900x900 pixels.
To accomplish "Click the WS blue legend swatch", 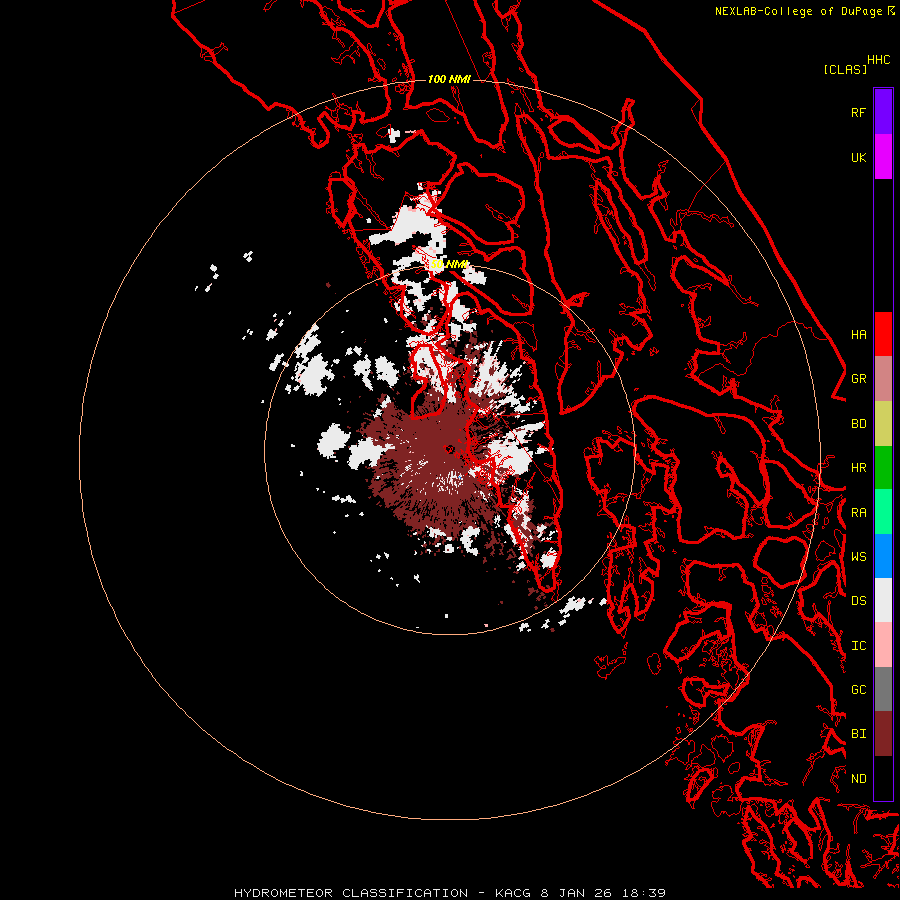I will pyautogui.click(x=883, y=556).
